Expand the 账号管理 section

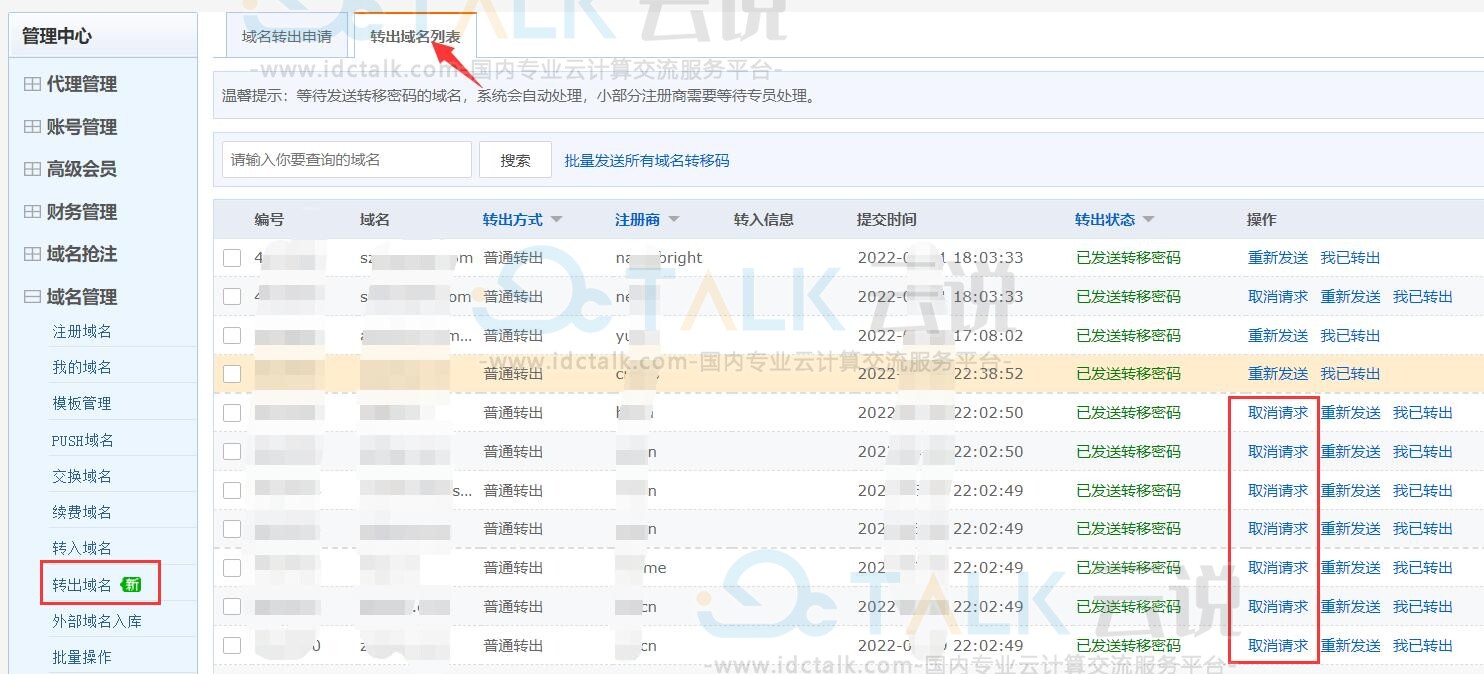tap(70, 127)
